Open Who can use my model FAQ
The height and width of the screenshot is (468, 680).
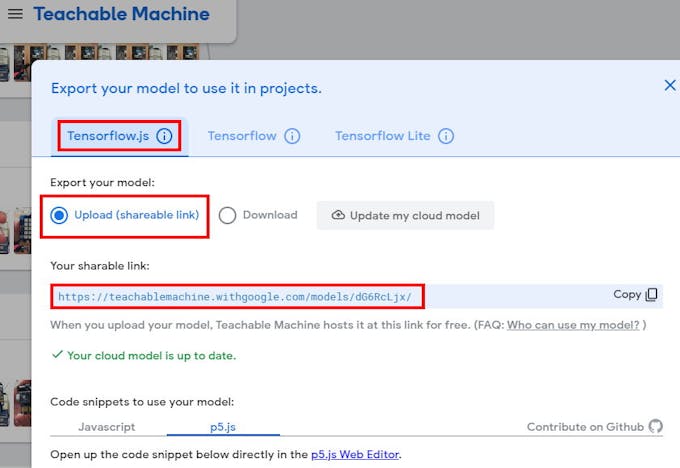tap(573, 325)
